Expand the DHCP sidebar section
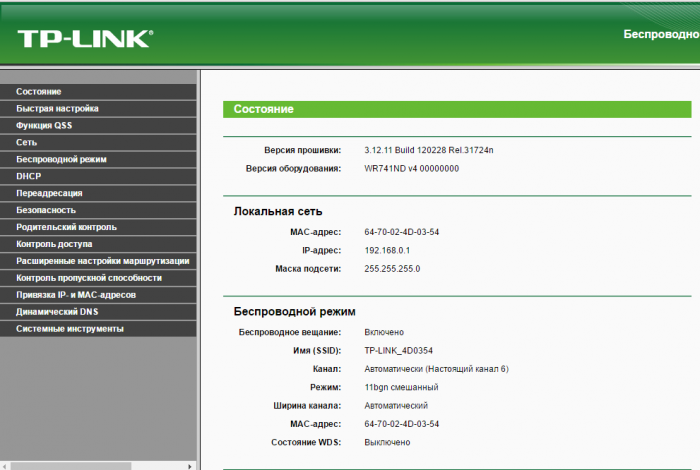Viewport: 700px width, 470px height. pyautogui.click(x=29, y=176)
